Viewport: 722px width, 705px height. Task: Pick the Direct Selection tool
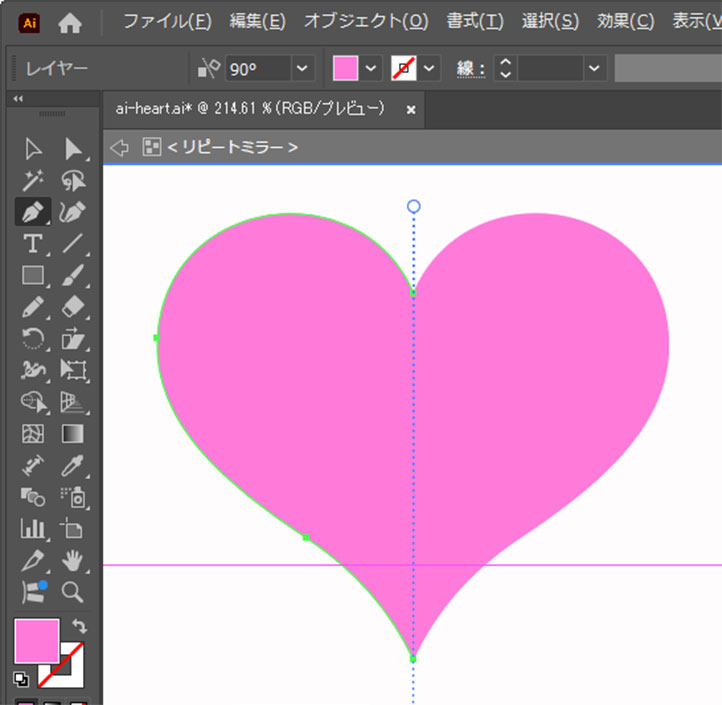click(x=73, y=149)
